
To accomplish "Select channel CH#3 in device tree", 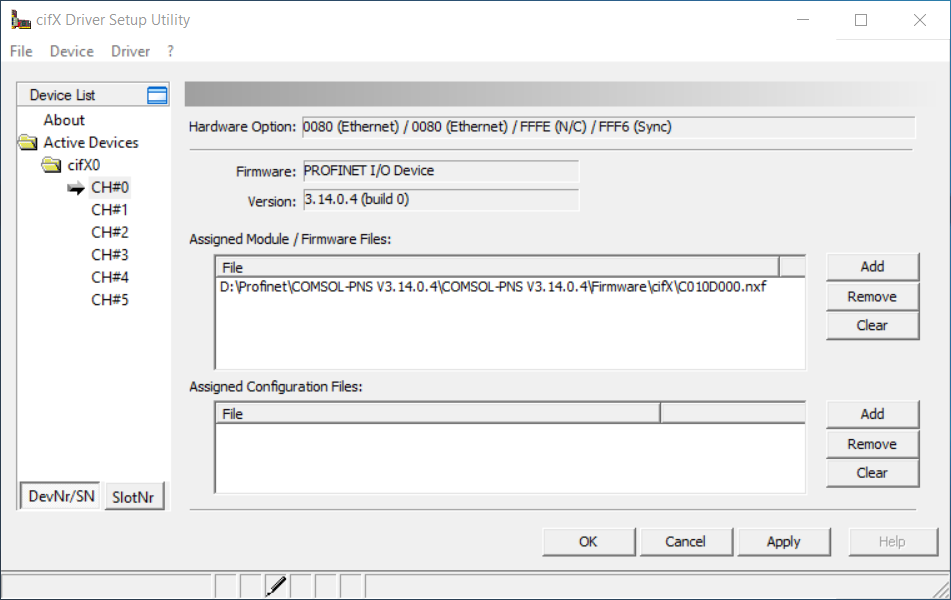I will point(109,255).
